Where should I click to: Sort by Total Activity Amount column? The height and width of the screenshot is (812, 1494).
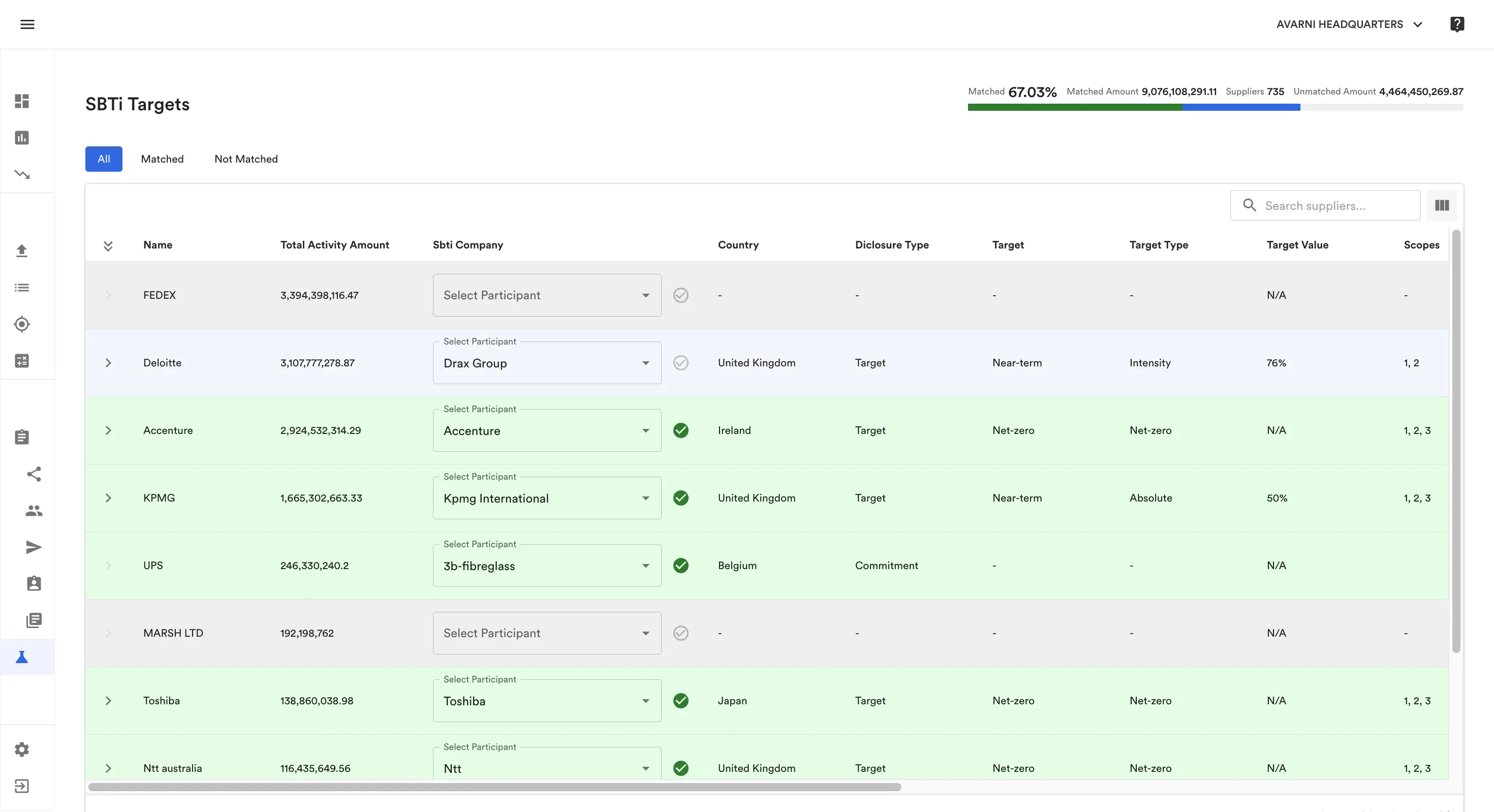coord(335,245)
